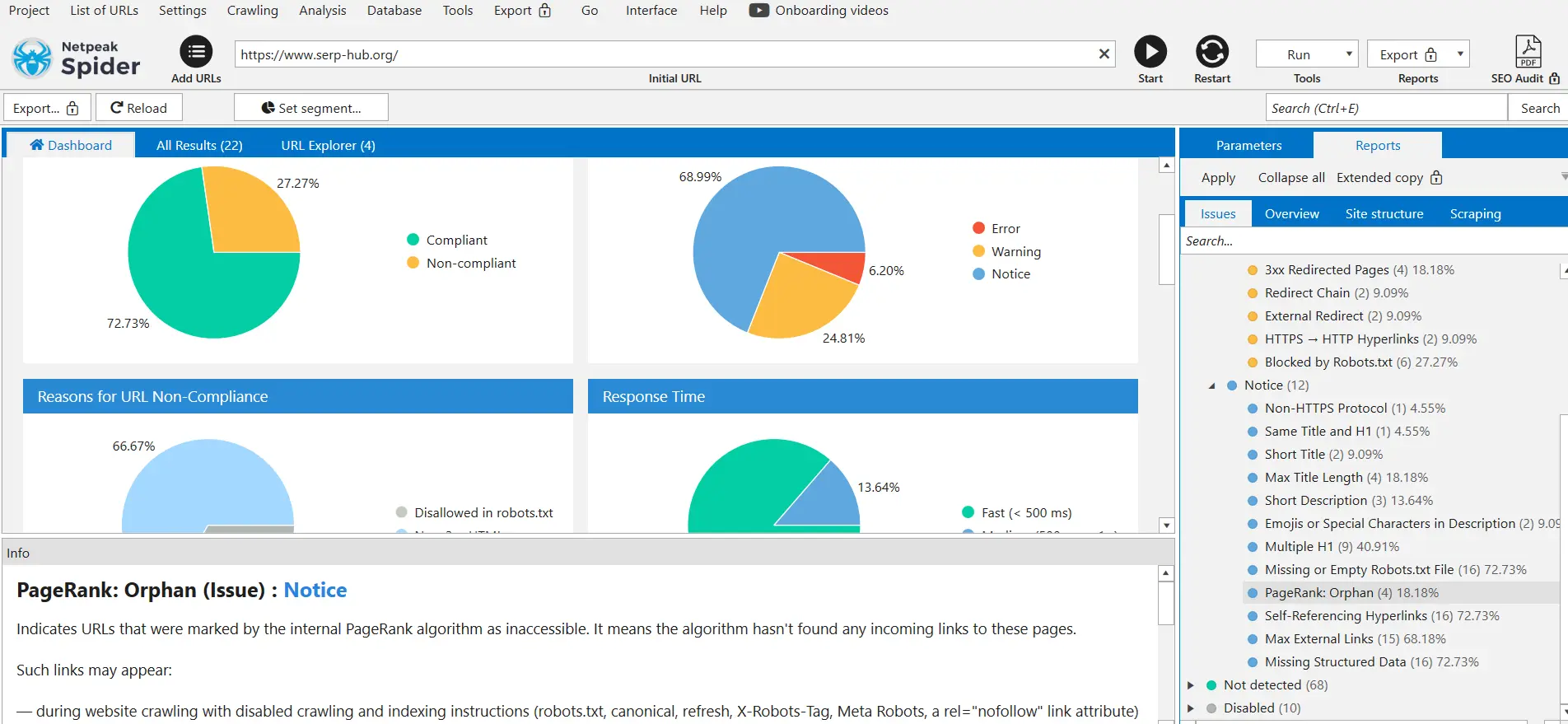Screen dimensions: 1568x724
Task: Start crawling with the play icon
Action: coord(1150,52)
